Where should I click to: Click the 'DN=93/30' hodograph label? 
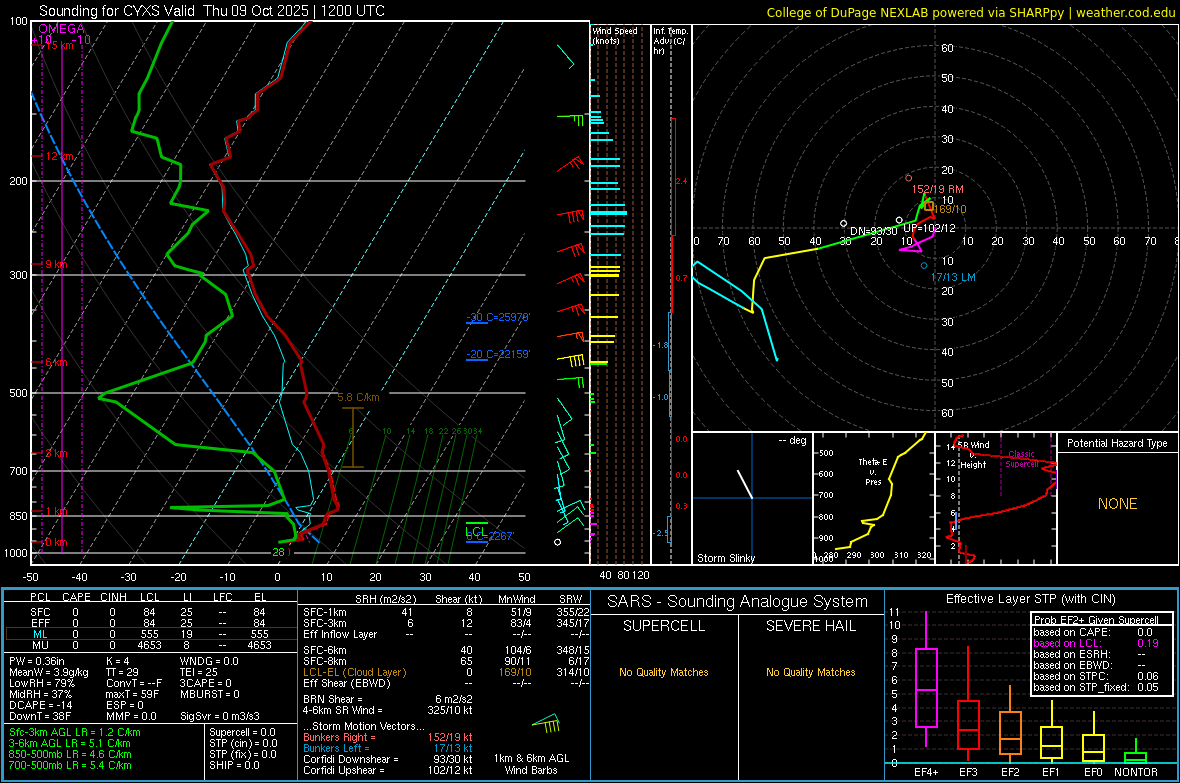[x=873, y=231]
